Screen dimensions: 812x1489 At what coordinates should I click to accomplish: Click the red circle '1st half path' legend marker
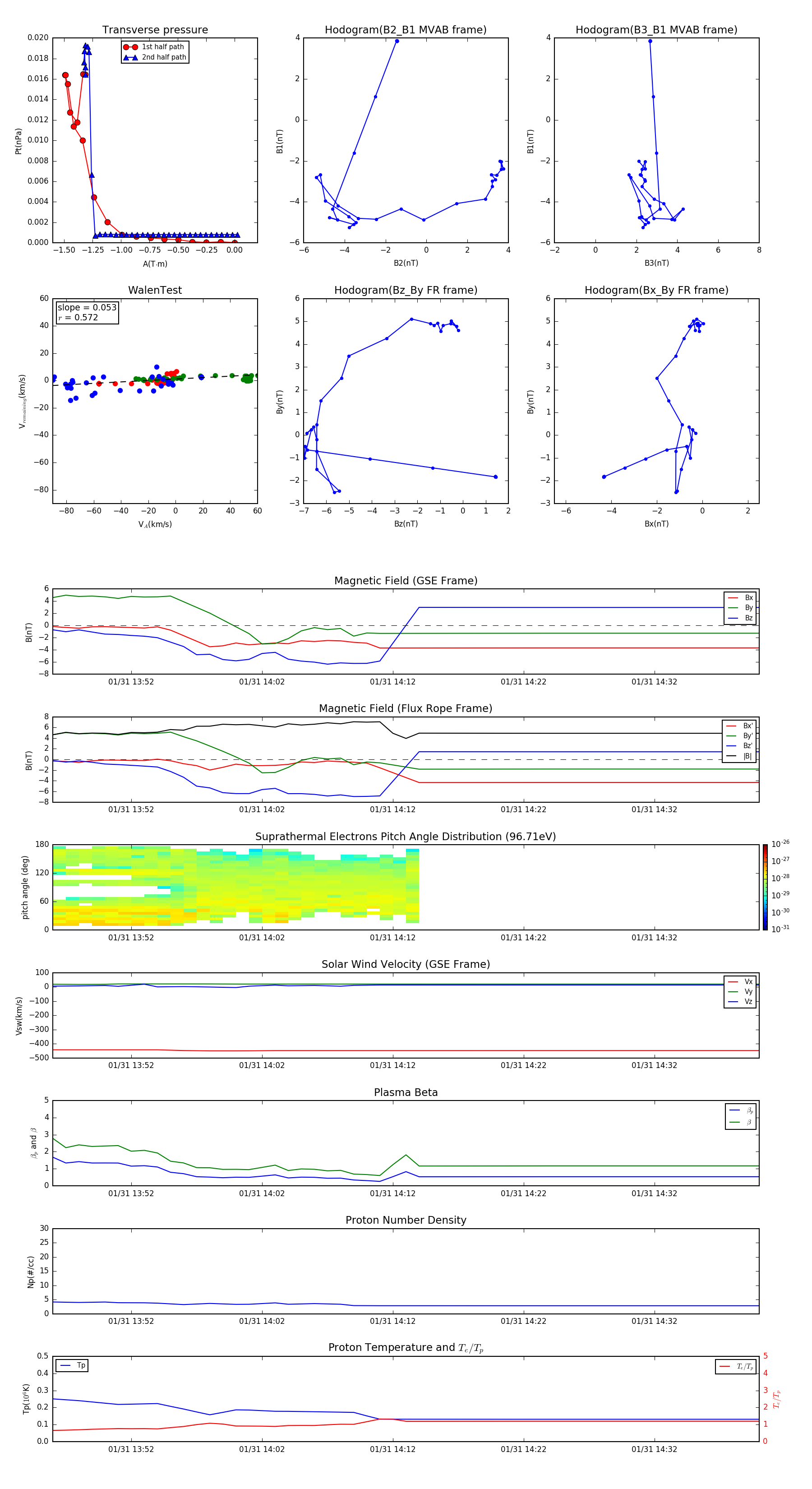coord(131,47)
